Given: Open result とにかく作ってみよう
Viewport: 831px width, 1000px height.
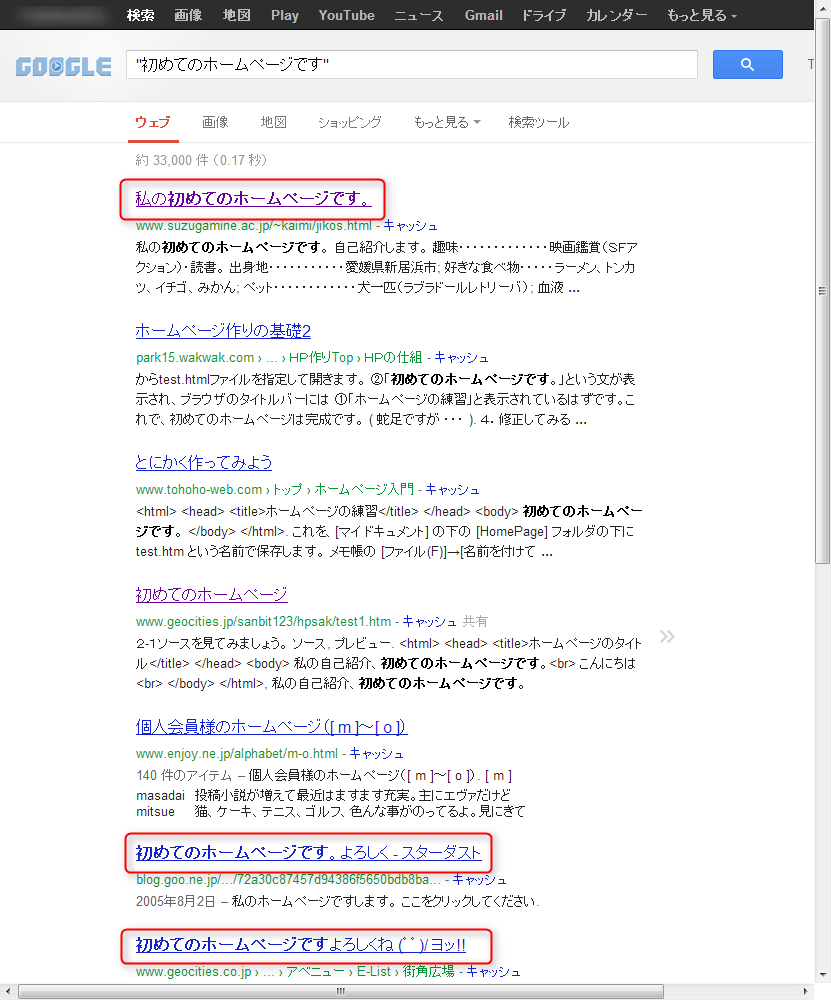Looking at the screenshot, I should [x=203, y=462].
